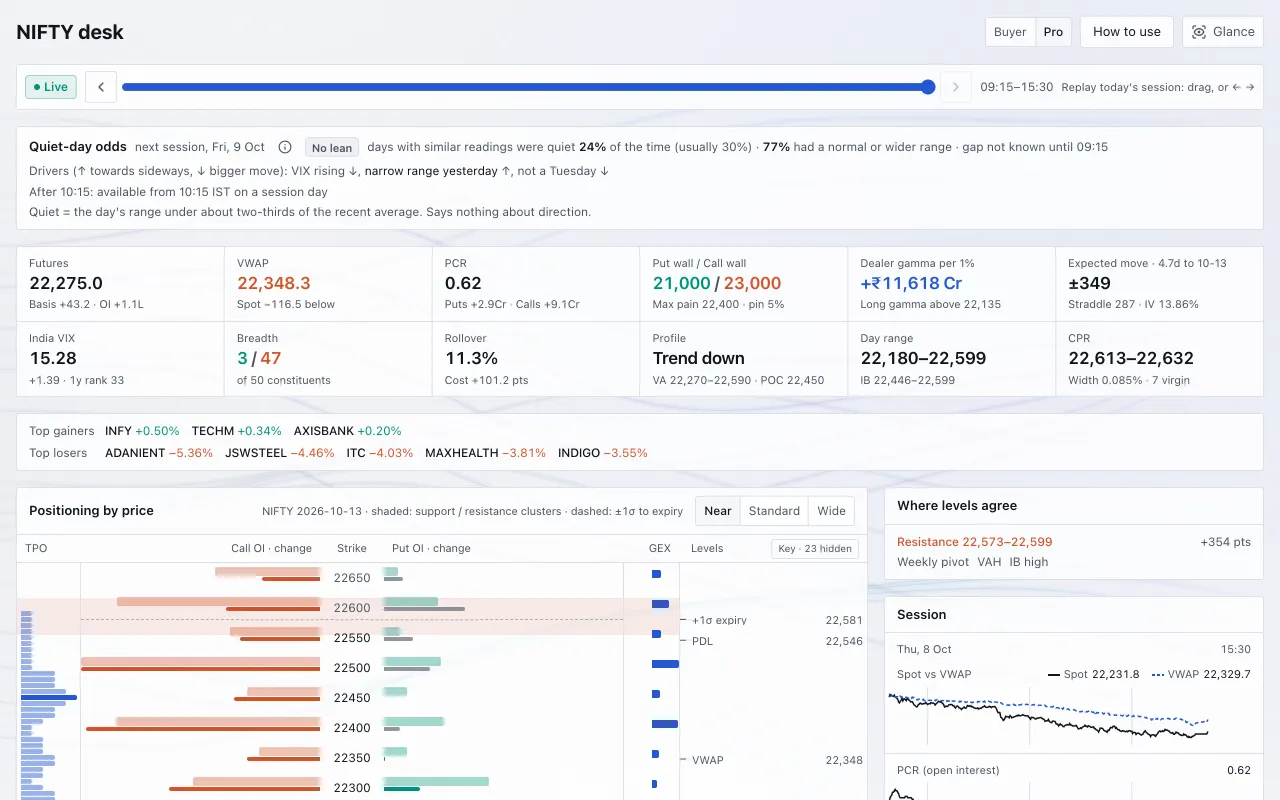The height and width of the screenshot is (800, 1280).
Task: Click the Profile value Trend down
Action: tap(699, 358)
